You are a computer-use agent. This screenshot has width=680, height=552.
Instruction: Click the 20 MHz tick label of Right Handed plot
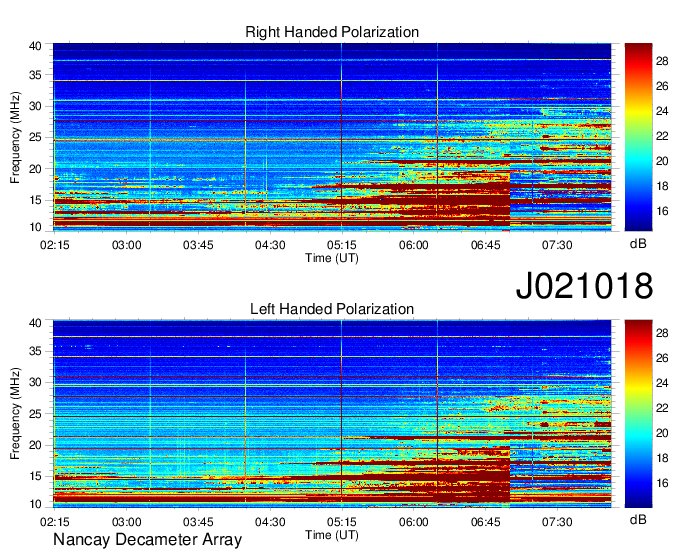[x=35, y=169]
